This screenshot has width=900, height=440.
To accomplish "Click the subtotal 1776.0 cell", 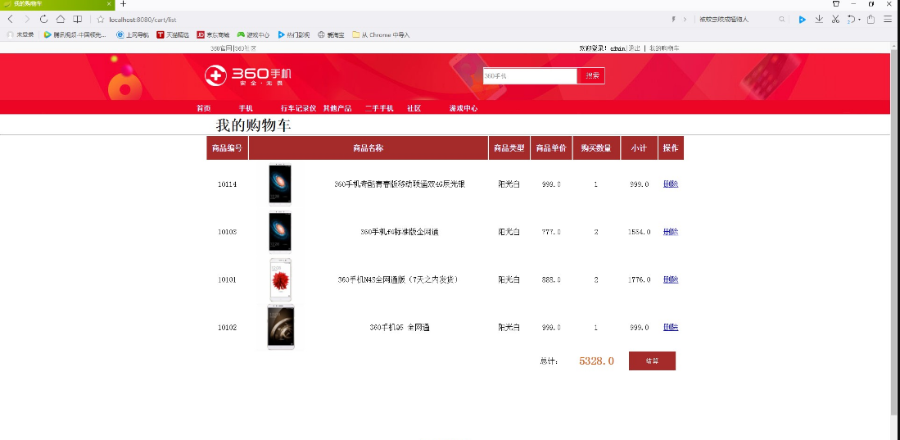I will coord(639,280).
